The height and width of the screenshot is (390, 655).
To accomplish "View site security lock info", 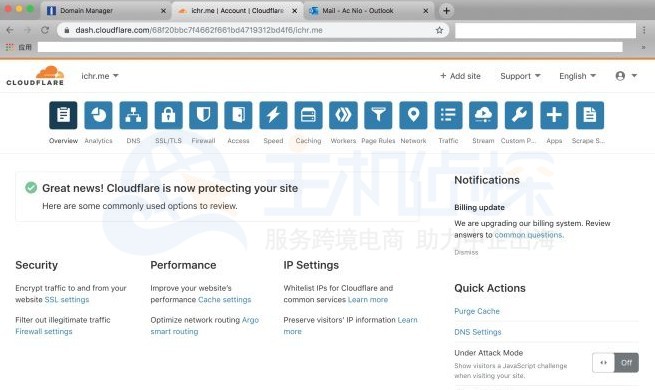I will (x=66, y=30).
